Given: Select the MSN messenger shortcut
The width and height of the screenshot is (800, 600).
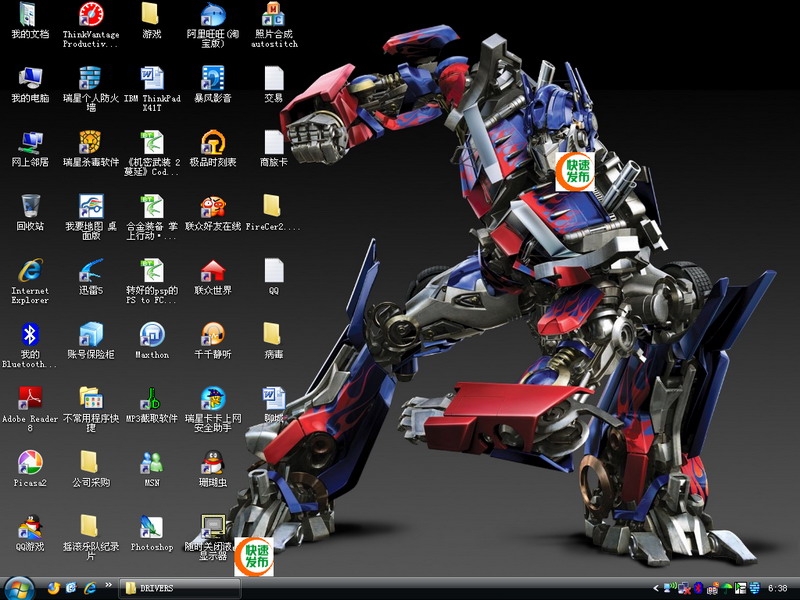Looking at the screenshot, I should (152, 469).
